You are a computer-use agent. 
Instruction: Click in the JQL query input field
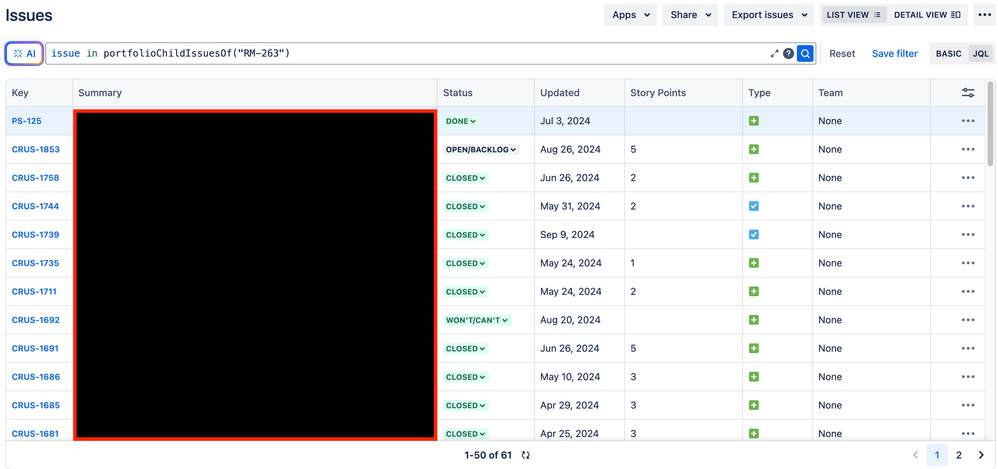pos(407,53)
